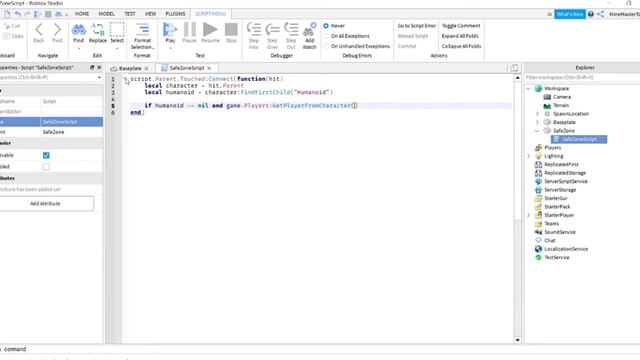Viewport: 640px width, 360px height.
Task: Select On All Exceptions radio
Action: [326, 36]
